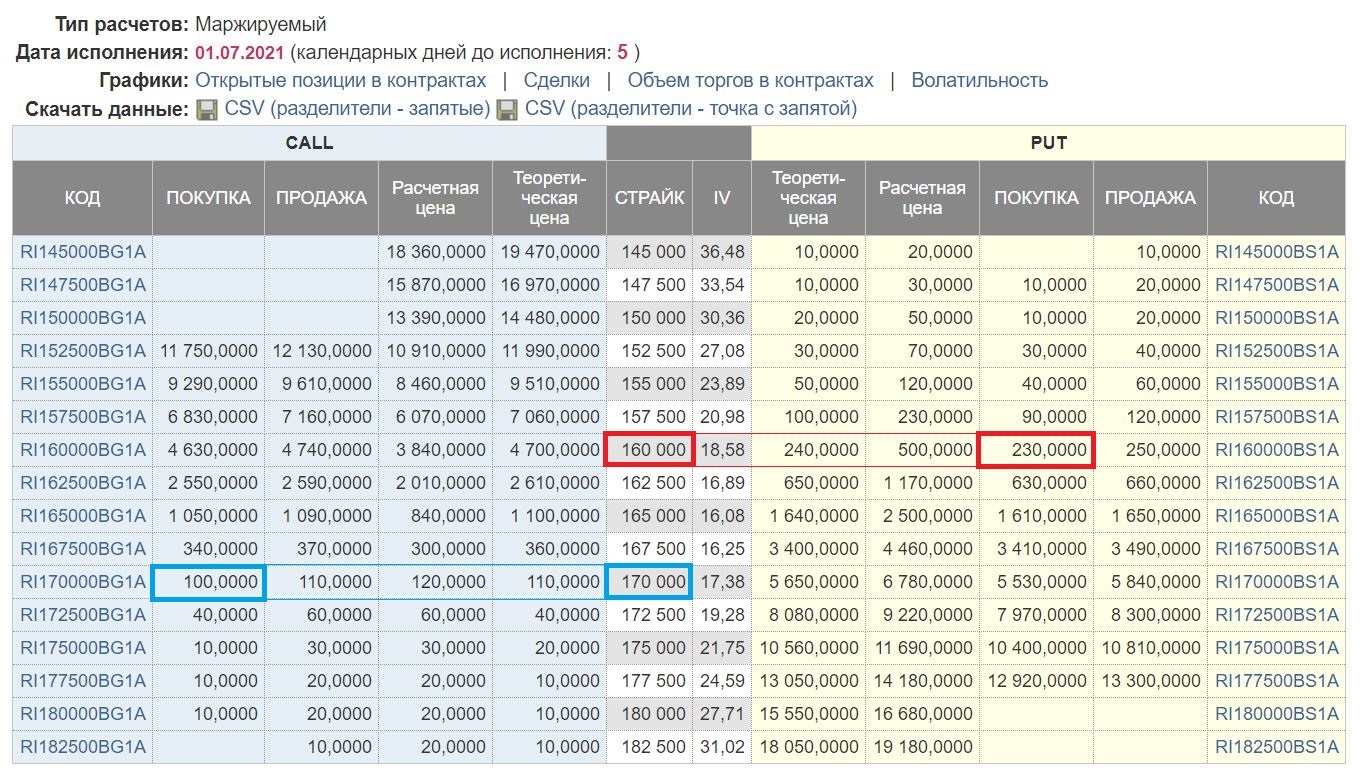Open call option RI170000BG1A
Image resolution: width=1370 pixels, height=779 pixels.
[x=83, y=582]
